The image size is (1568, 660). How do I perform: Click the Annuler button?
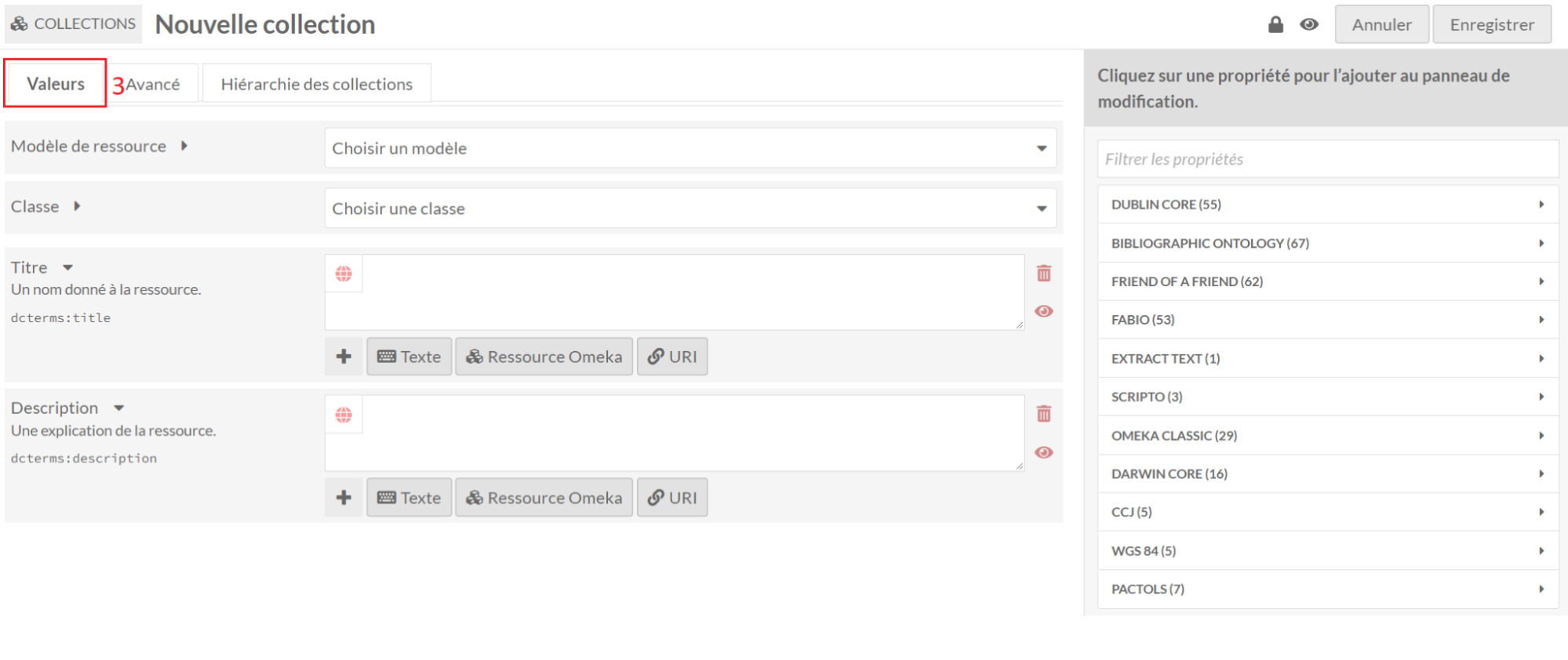tap(1381, 24)
